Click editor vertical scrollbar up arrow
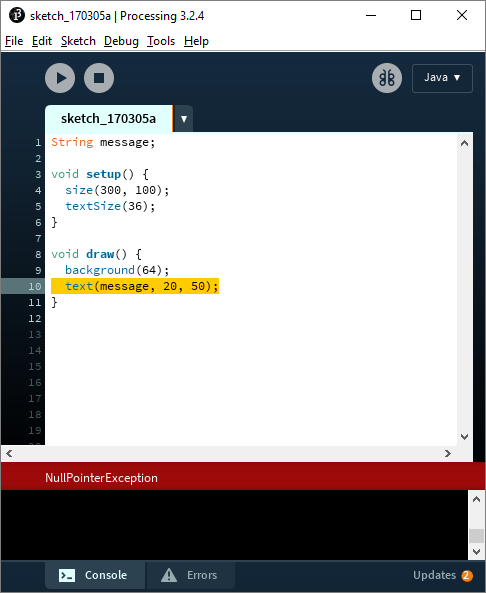This screenshot has width=486, height=593. tap(464, 143)
